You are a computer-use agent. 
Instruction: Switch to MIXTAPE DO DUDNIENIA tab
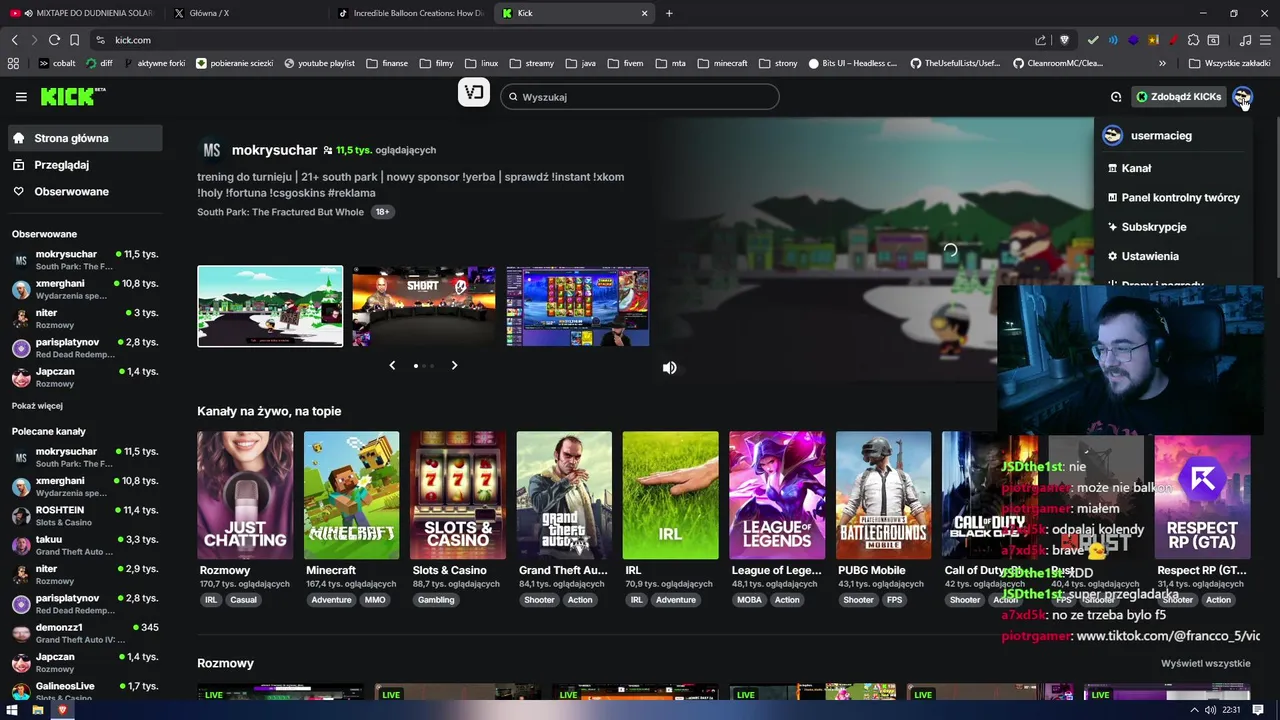click(x=82, y=13)
